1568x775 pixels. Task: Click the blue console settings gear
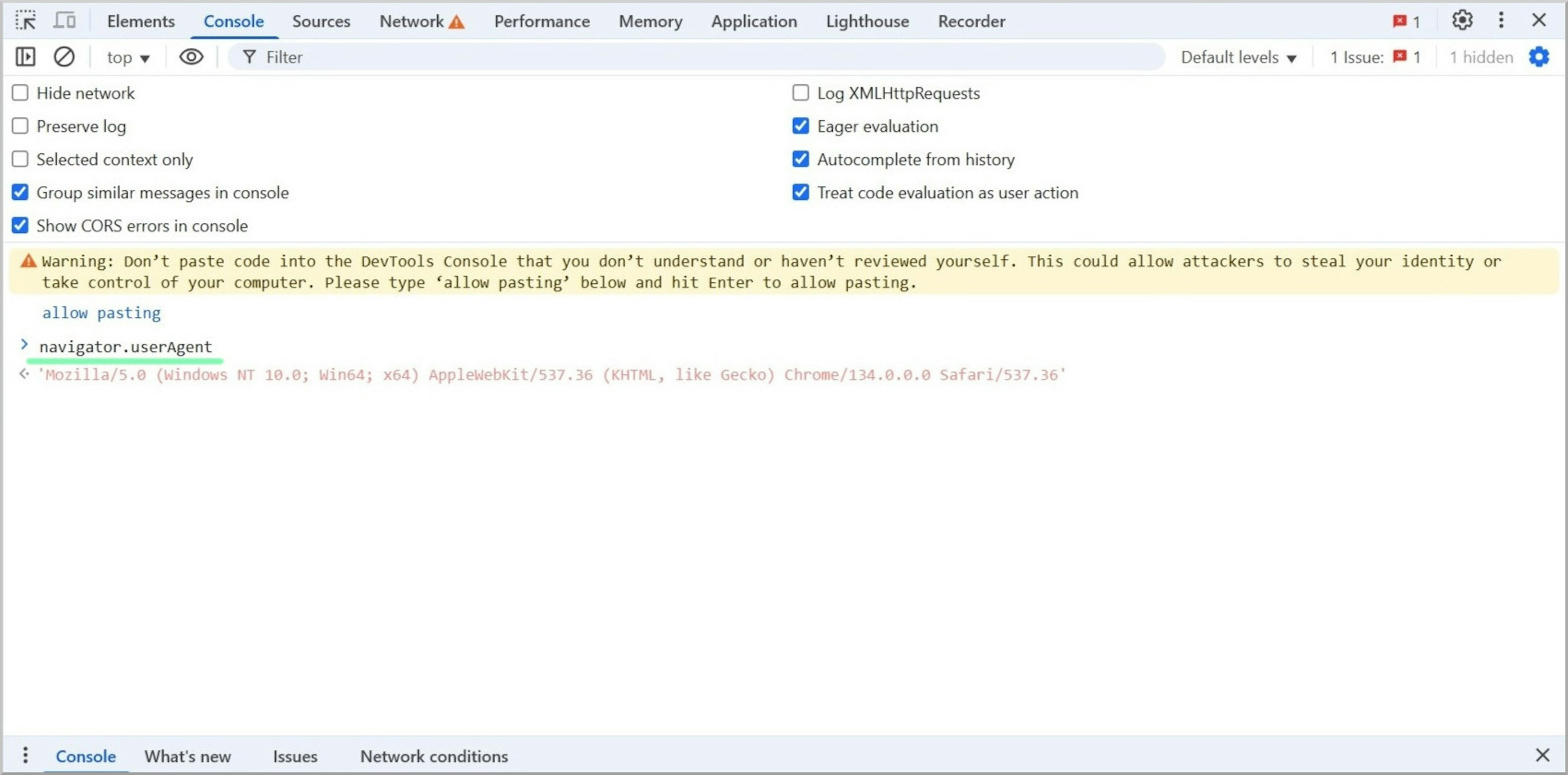point(1539,57)
